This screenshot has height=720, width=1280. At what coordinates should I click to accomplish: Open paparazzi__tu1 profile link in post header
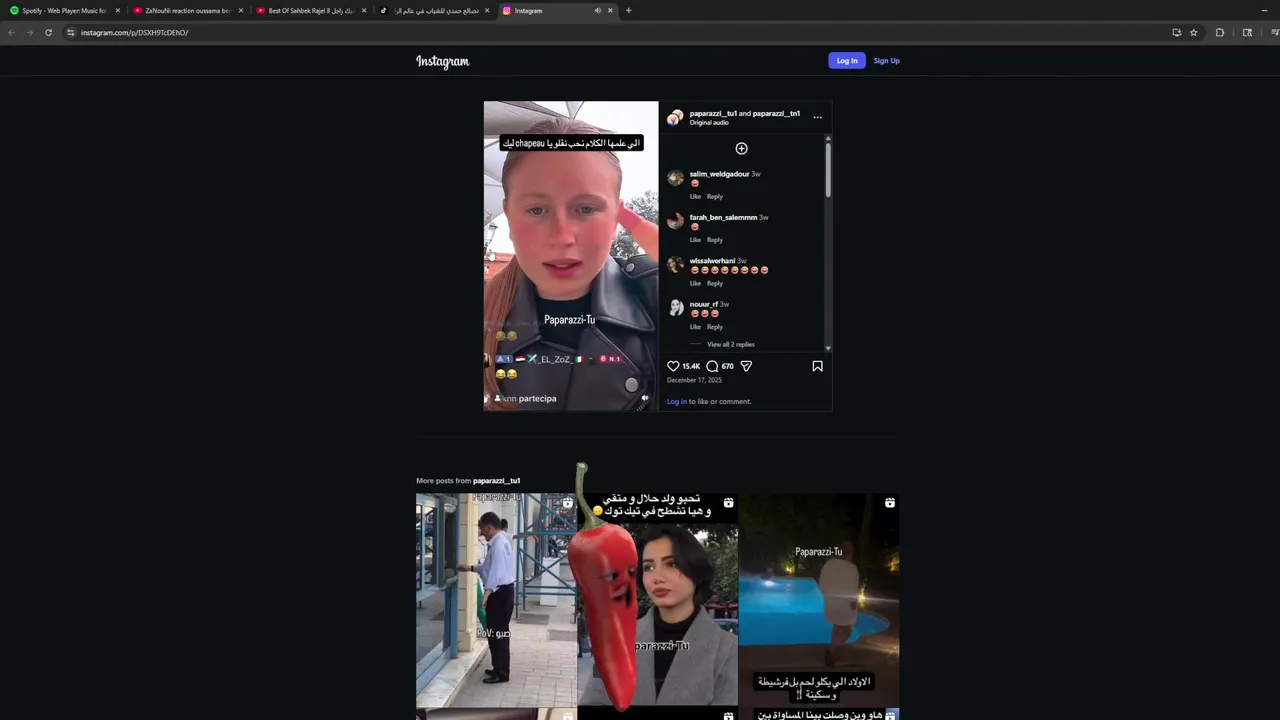click(x=713, y=113)
